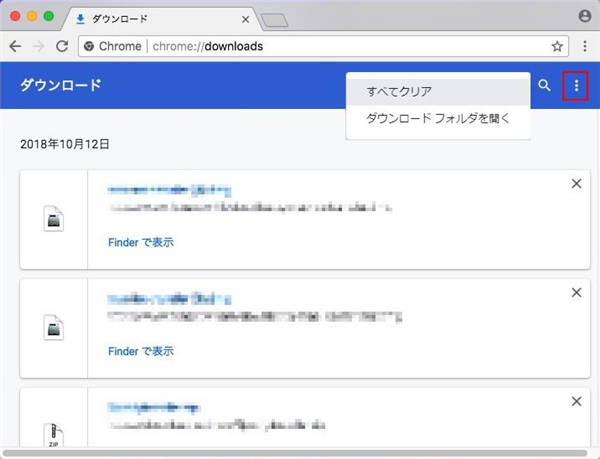Click the Chrome site info icon in address bar

pos(89,46)
